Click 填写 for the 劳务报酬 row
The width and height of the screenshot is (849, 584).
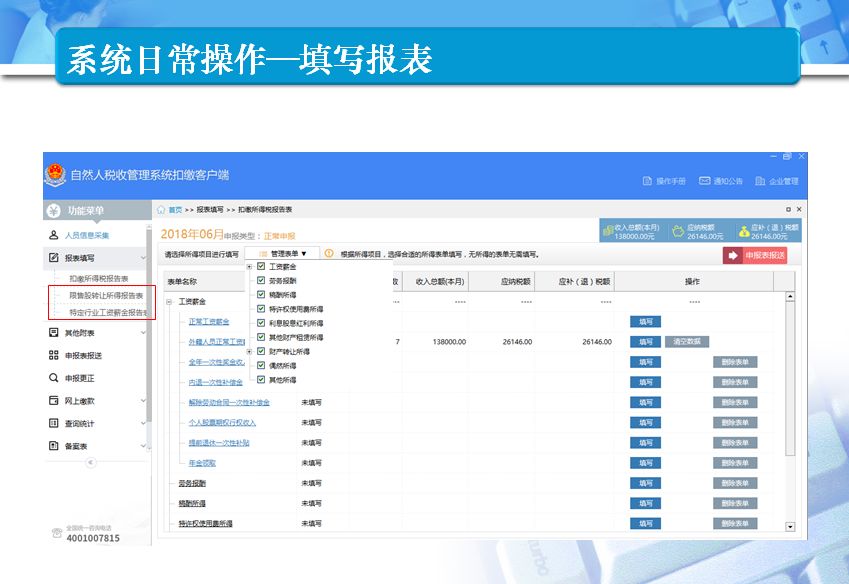pyautogui.click(x=645, y=483)
